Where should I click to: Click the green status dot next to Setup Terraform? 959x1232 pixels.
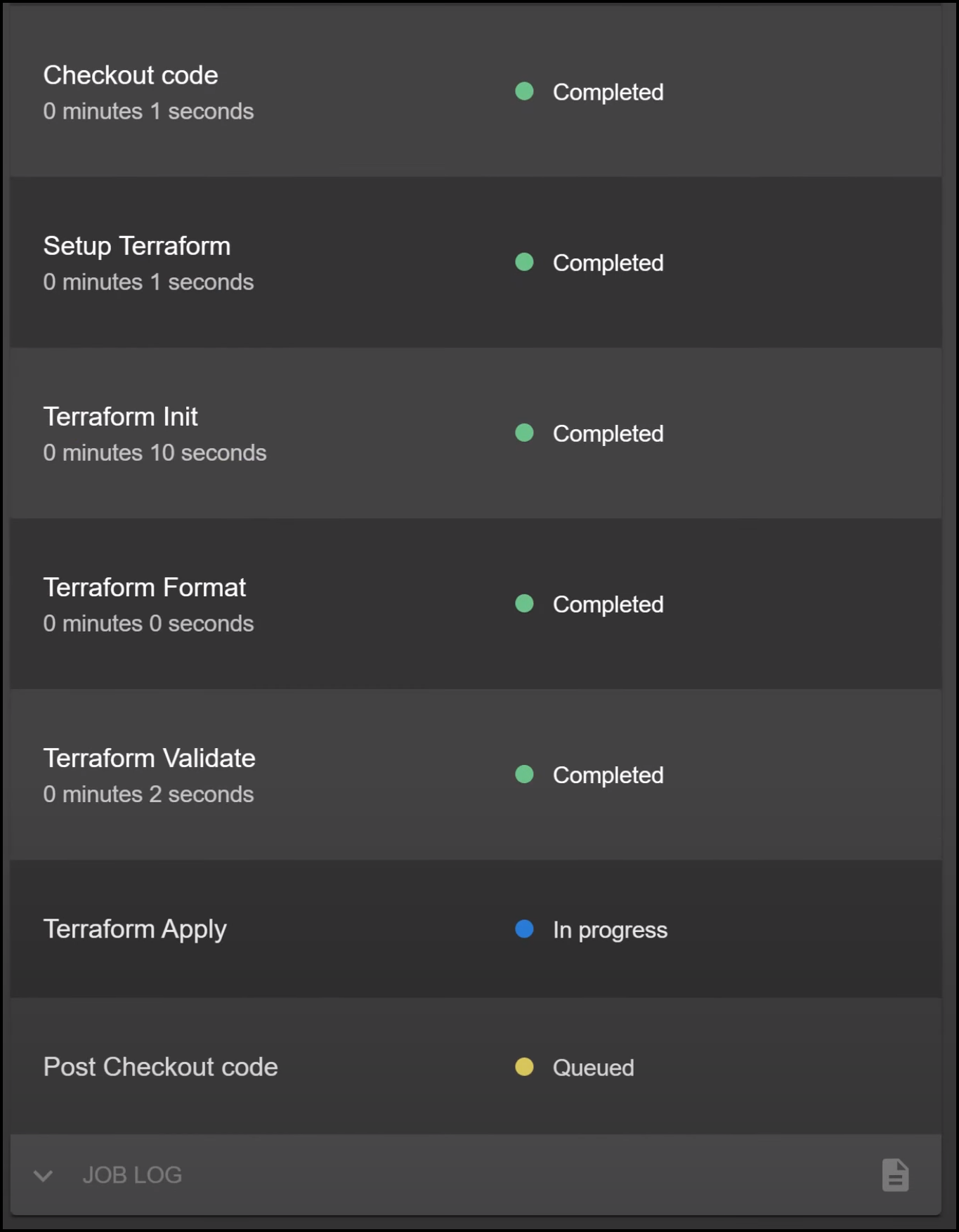pos(524,263)
